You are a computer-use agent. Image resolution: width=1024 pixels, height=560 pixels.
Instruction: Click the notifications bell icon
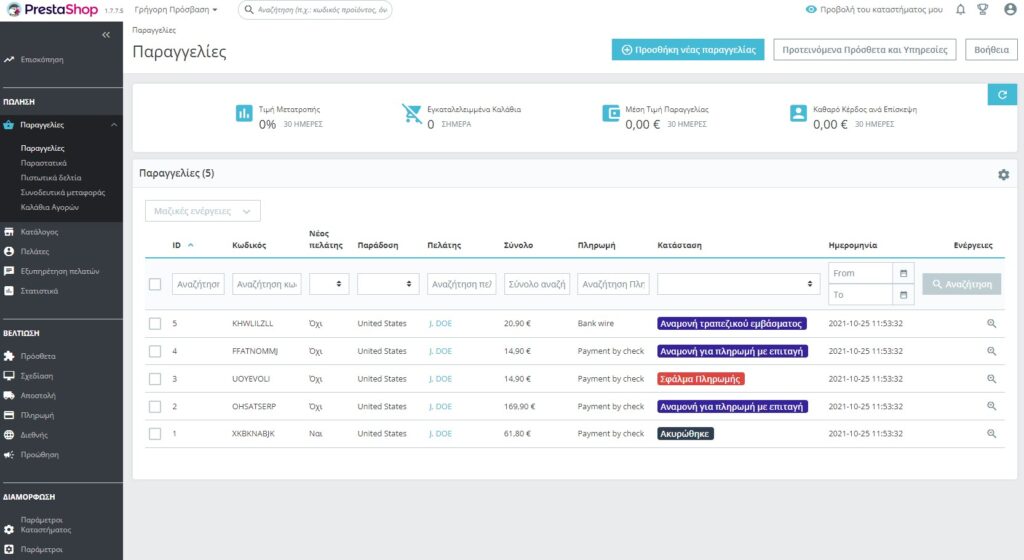pyautogui.click(x=960, y=10)
